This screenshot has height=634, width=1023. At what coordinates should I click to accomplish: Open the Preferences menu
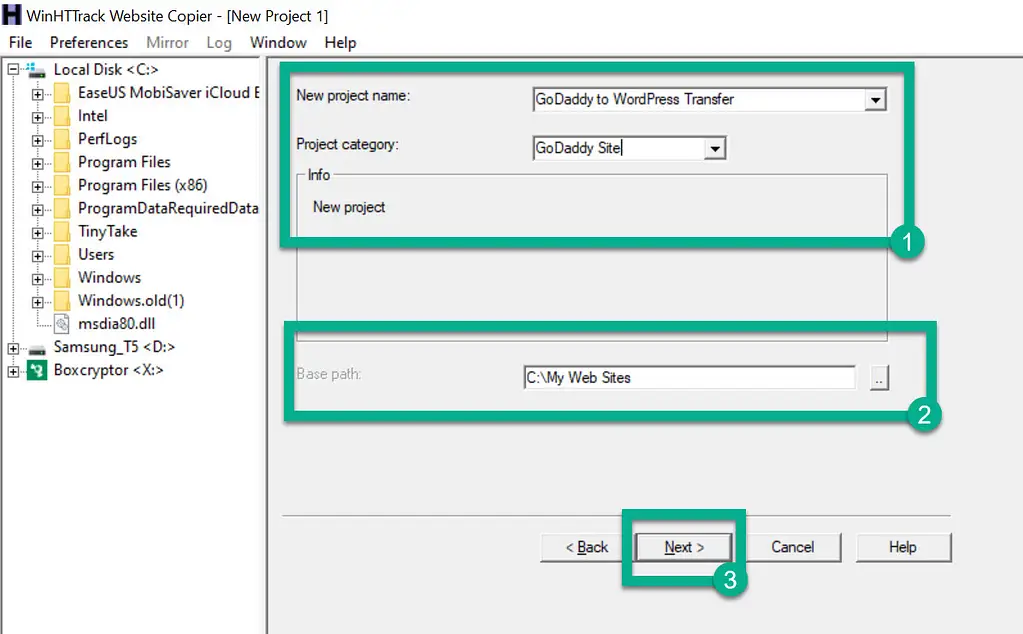click(88, 42)
